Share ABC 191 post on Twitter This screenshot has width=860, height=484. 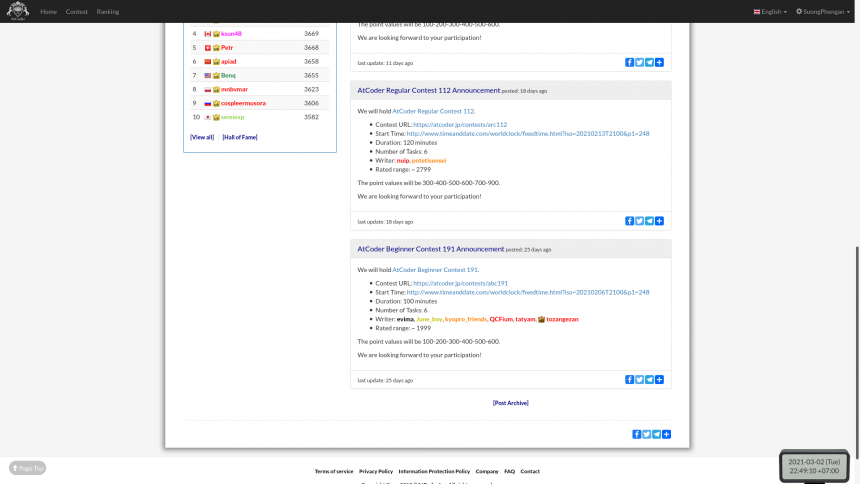639,380
